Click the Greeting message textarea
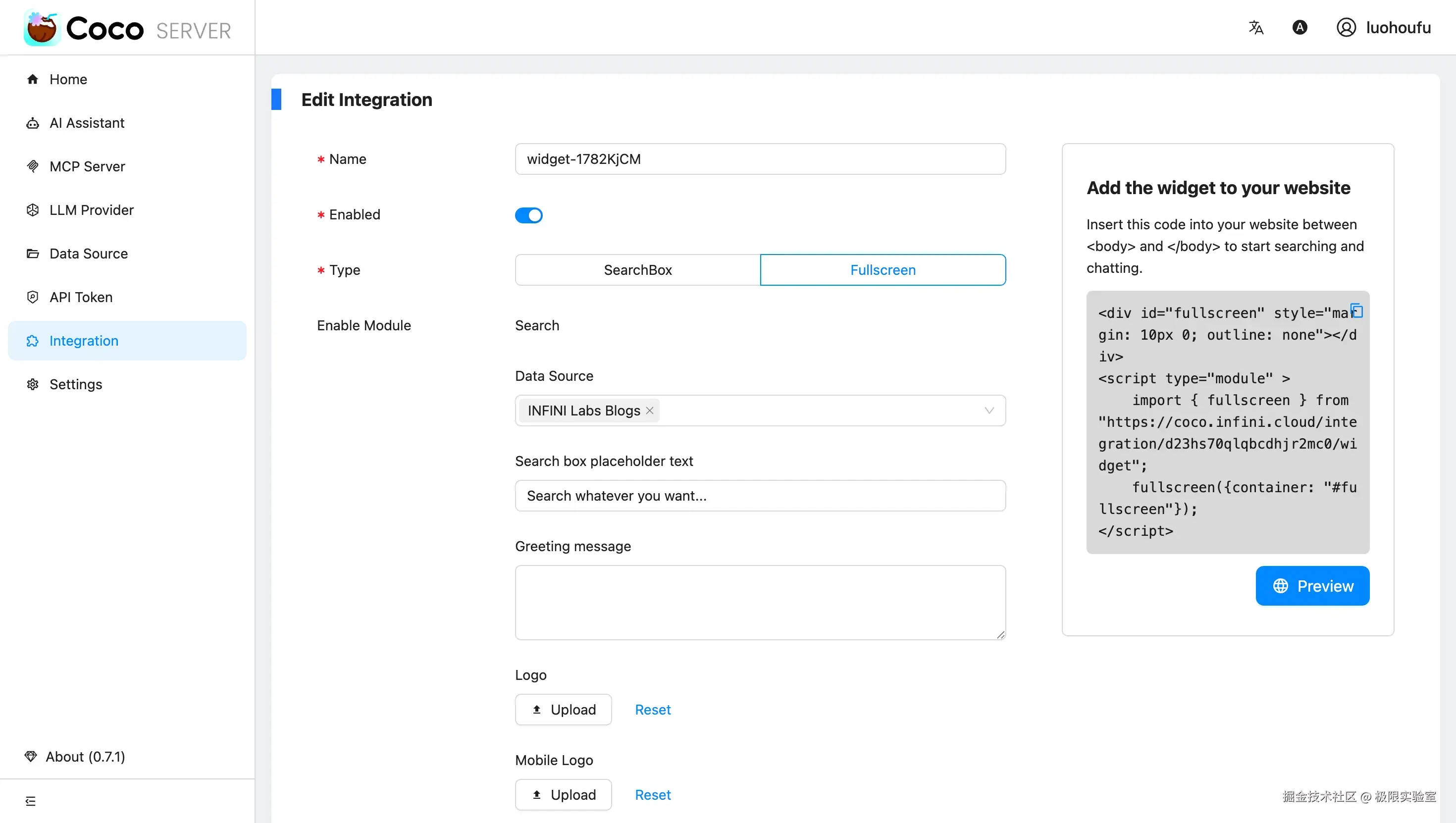The image size is (1456, 823). pos(760,602)
